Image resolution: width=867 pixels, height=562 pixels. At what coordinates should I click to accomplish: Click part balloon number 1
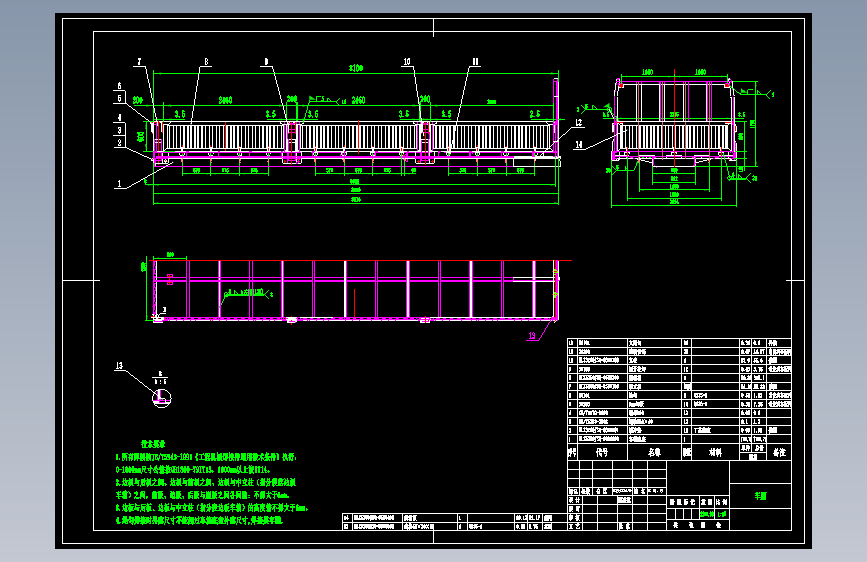point(119,184)
